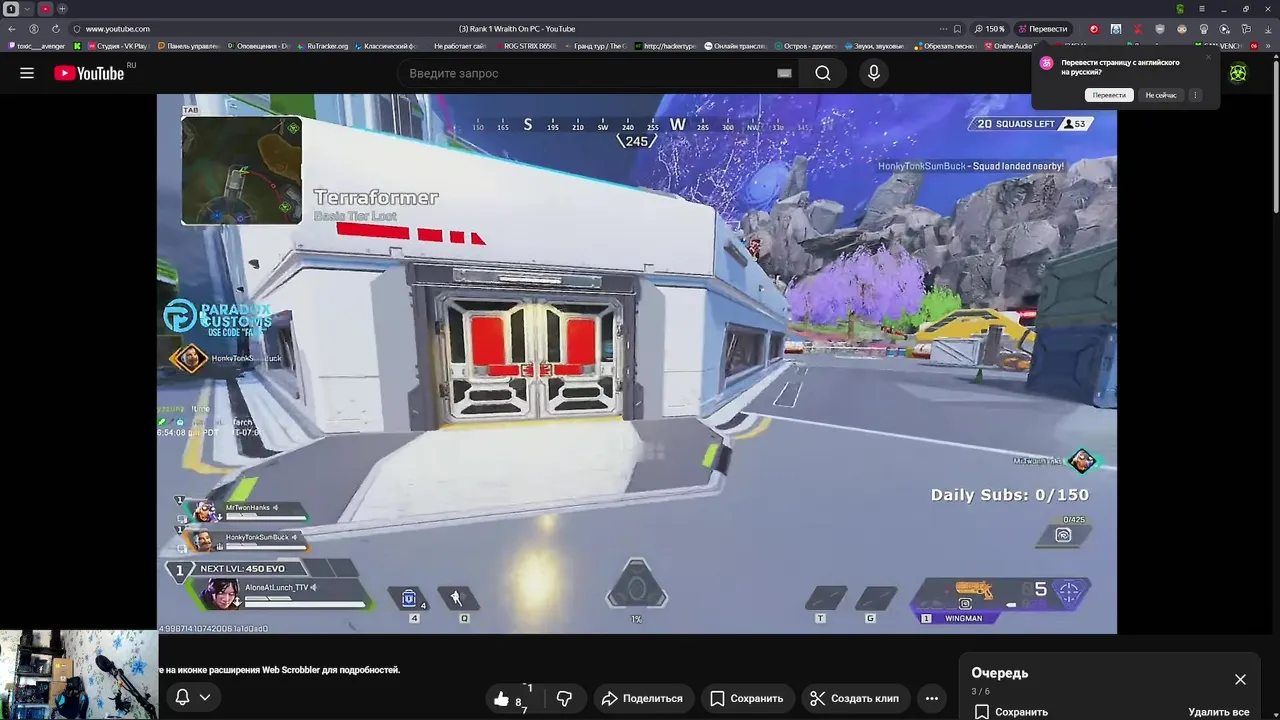Click the www.youtube.com address text

(118, 29)
